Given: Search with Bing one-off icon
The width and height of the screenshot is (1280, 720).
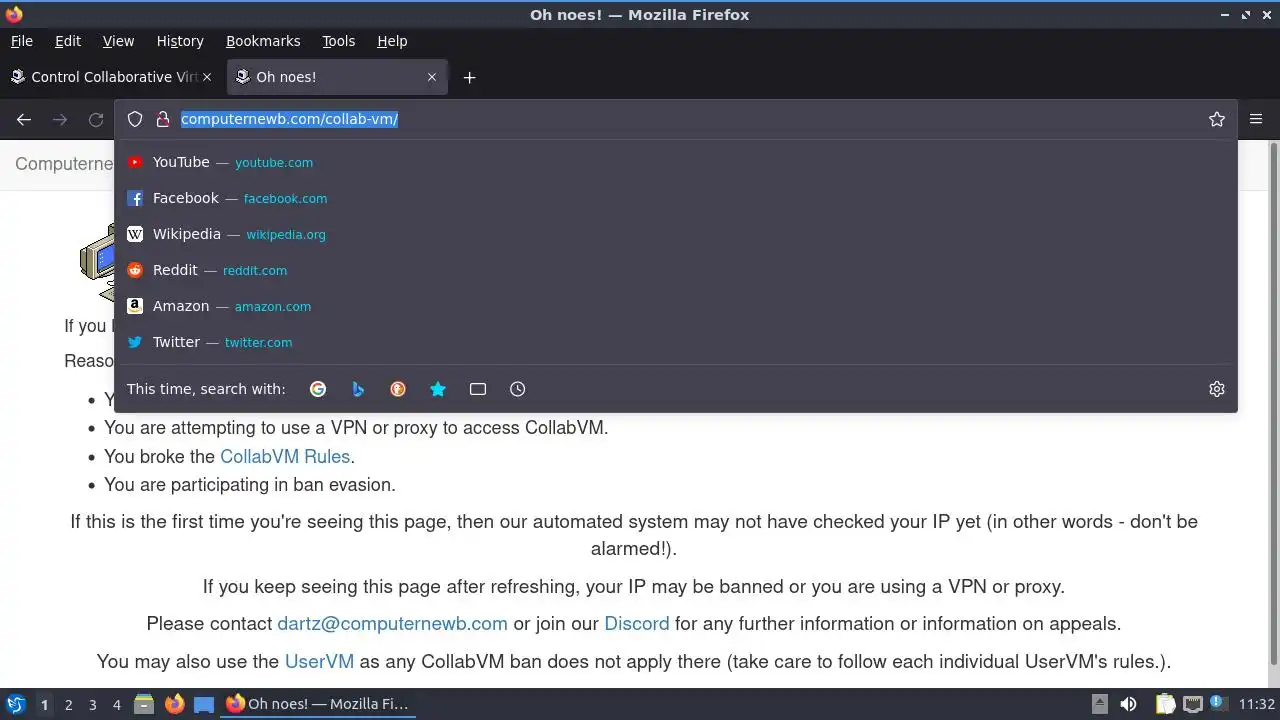Looking at the screenshot, I should pos(358,389).
